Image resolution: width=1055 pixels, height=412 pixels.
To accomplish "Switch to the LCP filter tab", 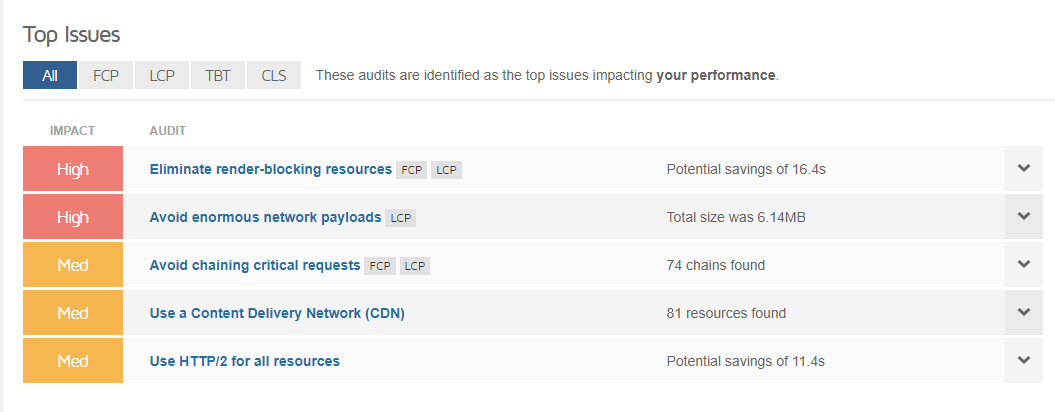I will point(161,75).
